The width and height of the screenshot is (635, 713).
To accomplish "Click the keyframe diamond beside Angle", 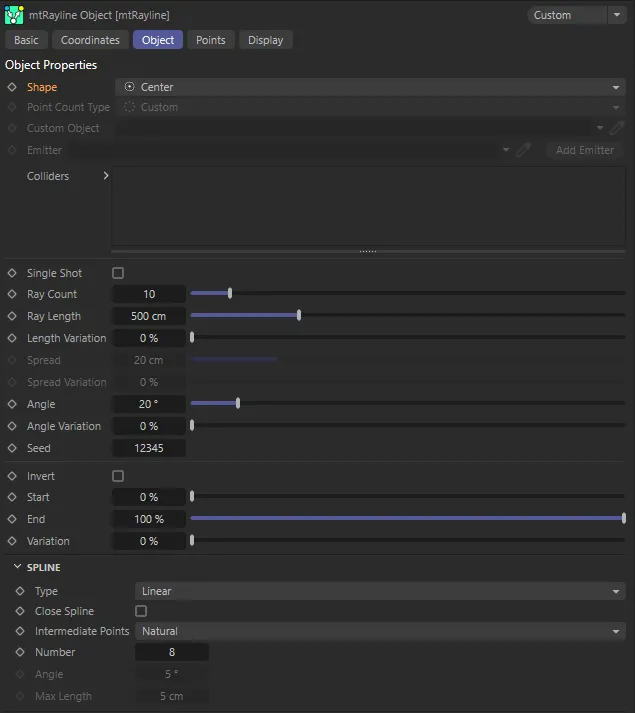I will pos(12,404).
